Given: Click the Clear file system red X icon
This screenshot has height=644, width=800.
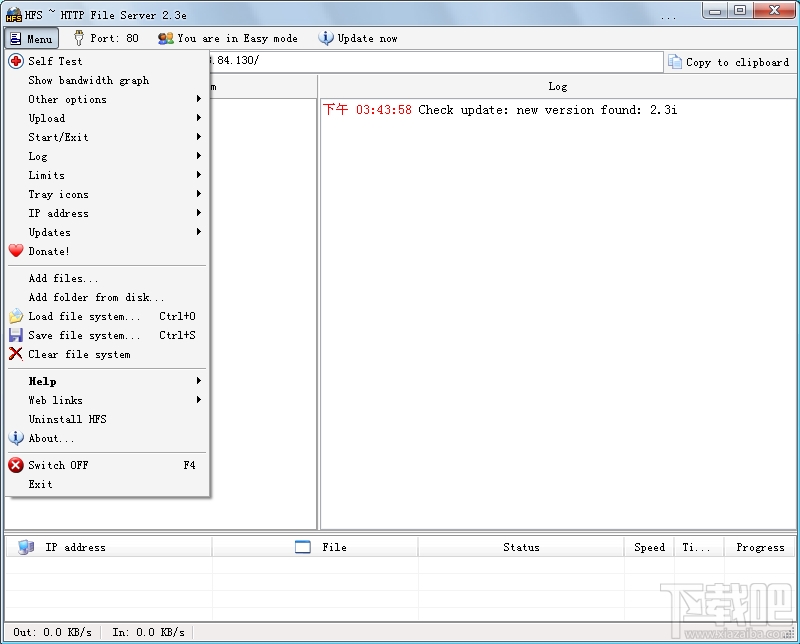Looking at the screenshot, I should tap(16, 354).
